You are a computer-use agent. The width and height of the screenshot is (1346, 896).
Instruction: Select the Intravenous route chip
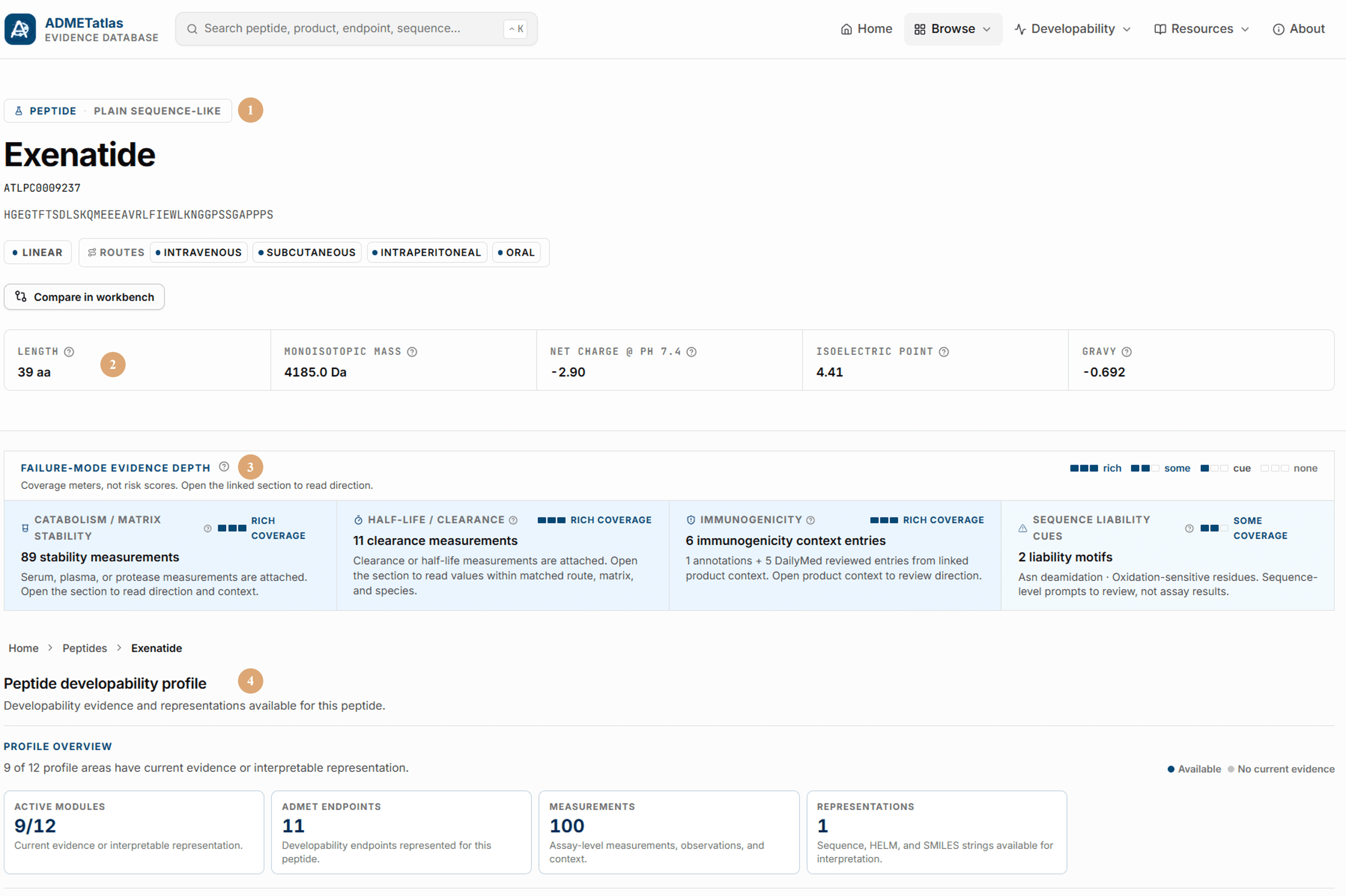click(x=199, y=253)
